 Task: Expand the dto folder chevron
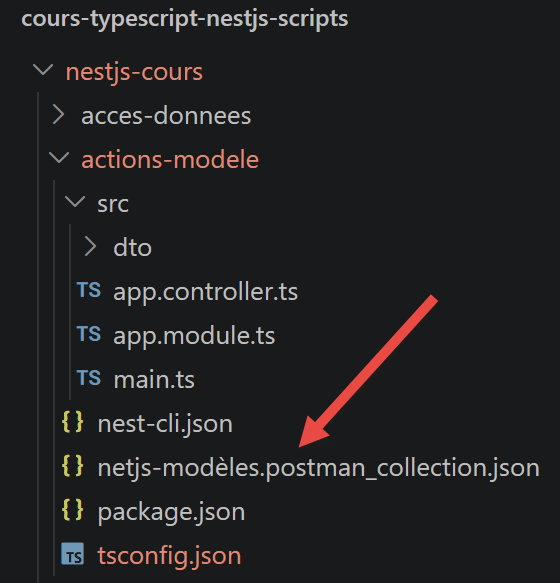pos(90,247)
